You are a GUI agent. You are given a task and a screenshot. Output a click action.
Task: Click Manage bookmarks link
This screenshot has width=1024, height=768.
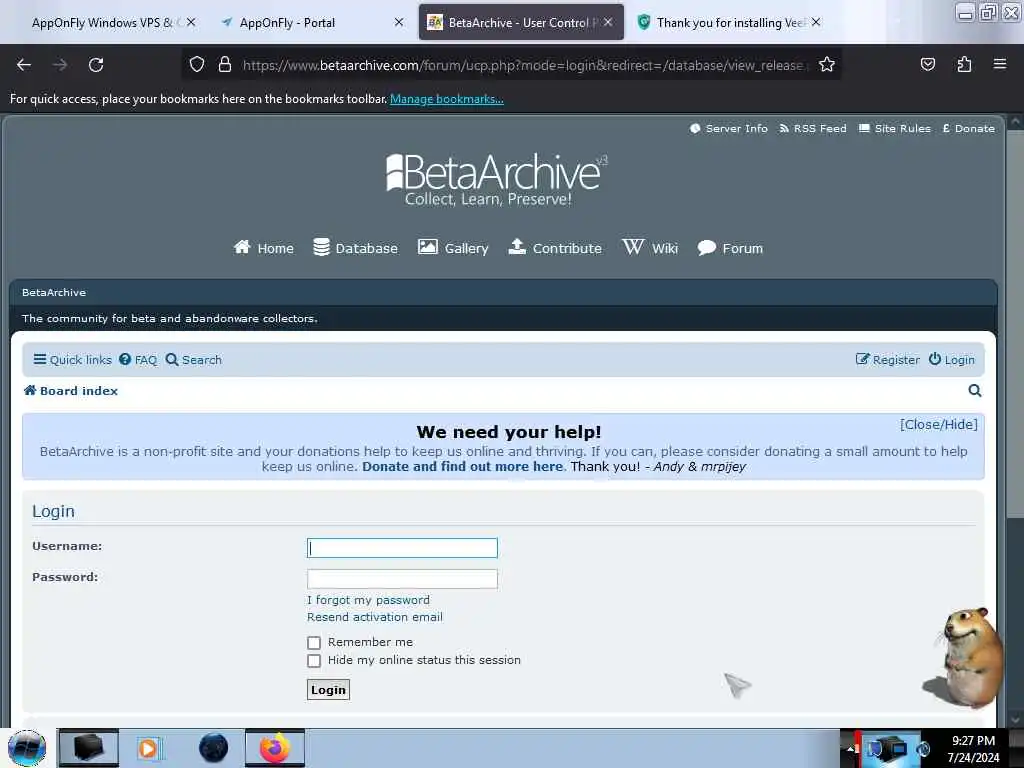click(x=447, y=99)
